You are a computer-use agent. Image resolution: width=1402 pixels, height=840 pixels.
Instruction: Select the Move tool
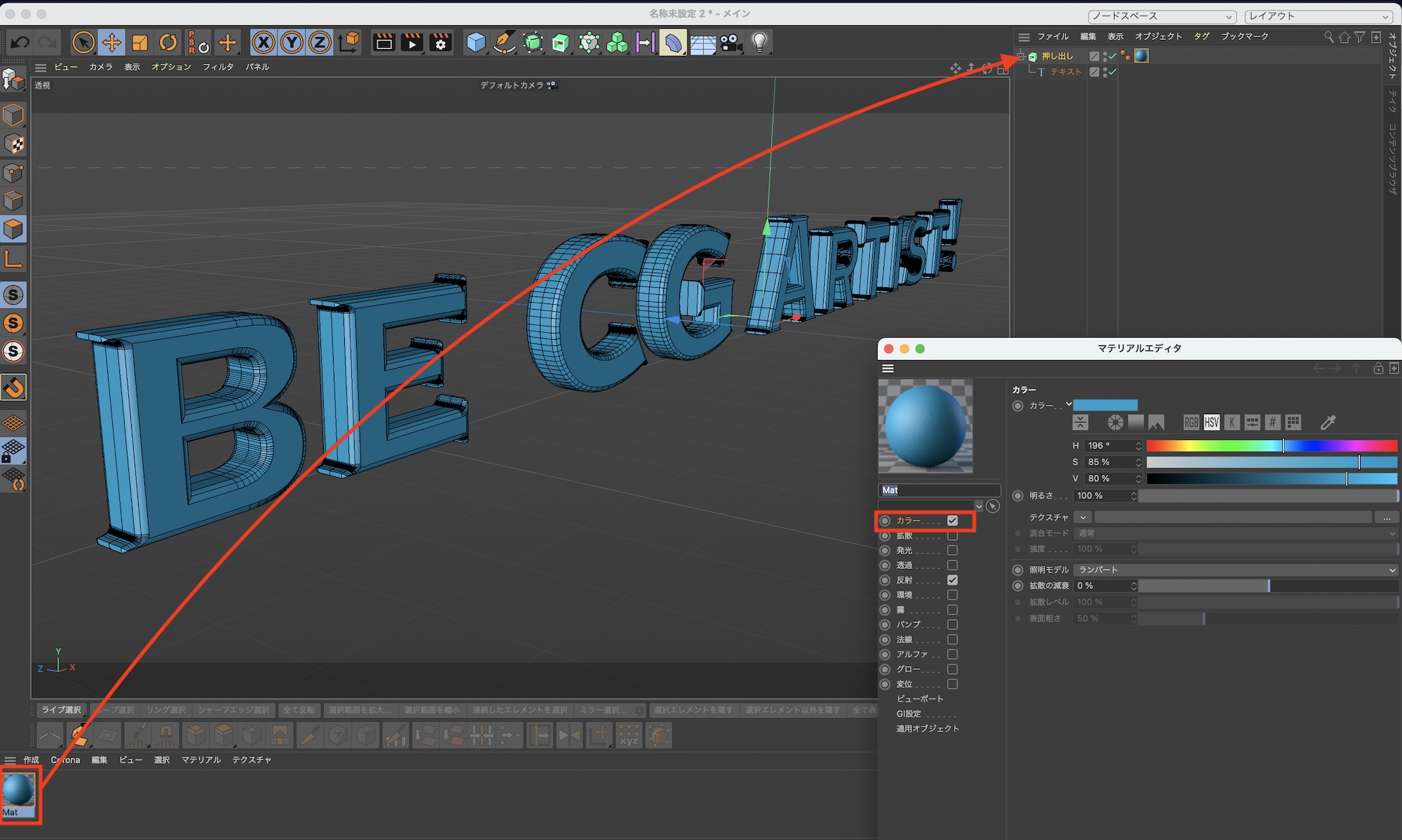[111, 43]
